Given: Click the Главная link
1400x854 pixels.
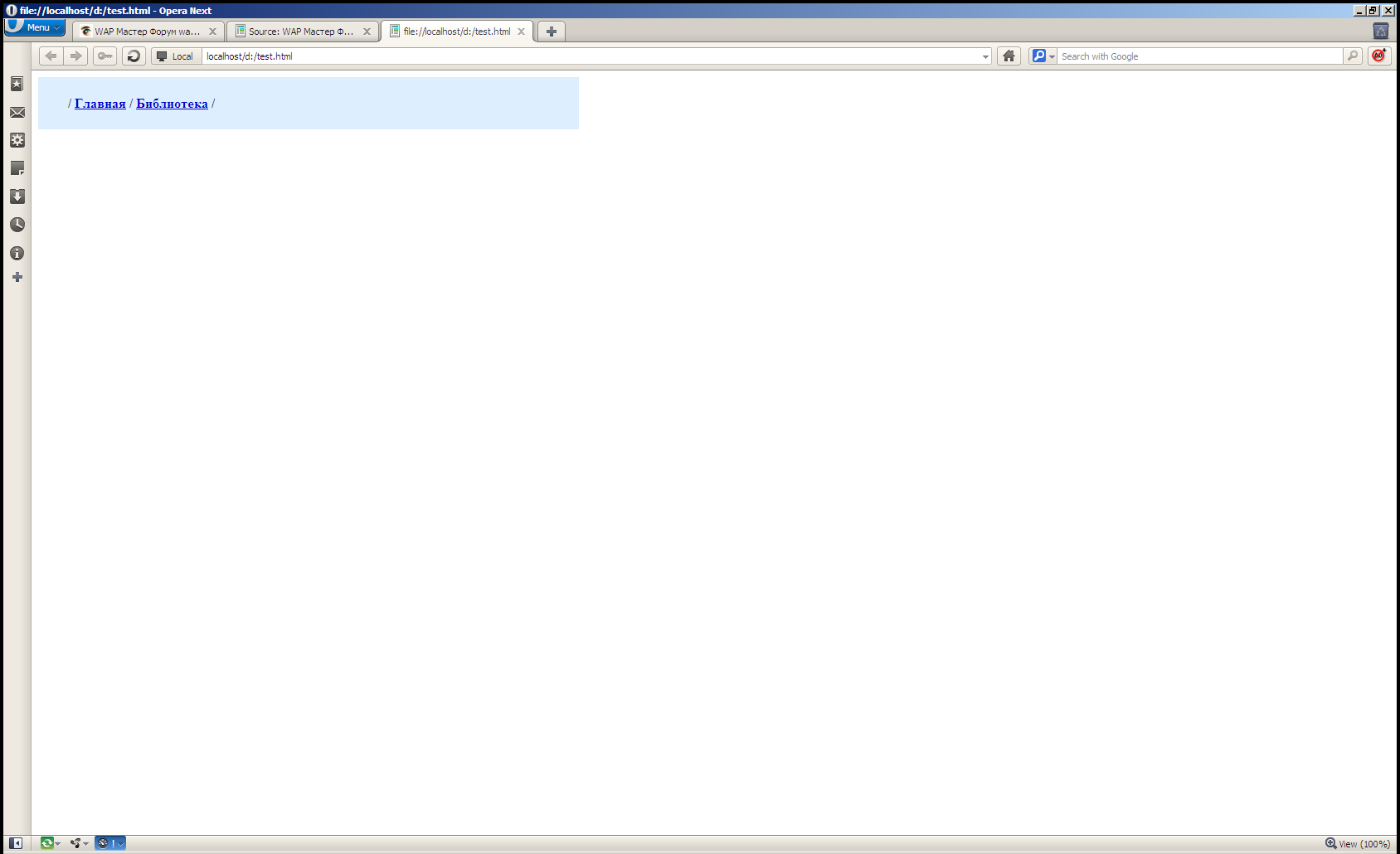Looking at the screenshot, I should (x=100, y=104).
